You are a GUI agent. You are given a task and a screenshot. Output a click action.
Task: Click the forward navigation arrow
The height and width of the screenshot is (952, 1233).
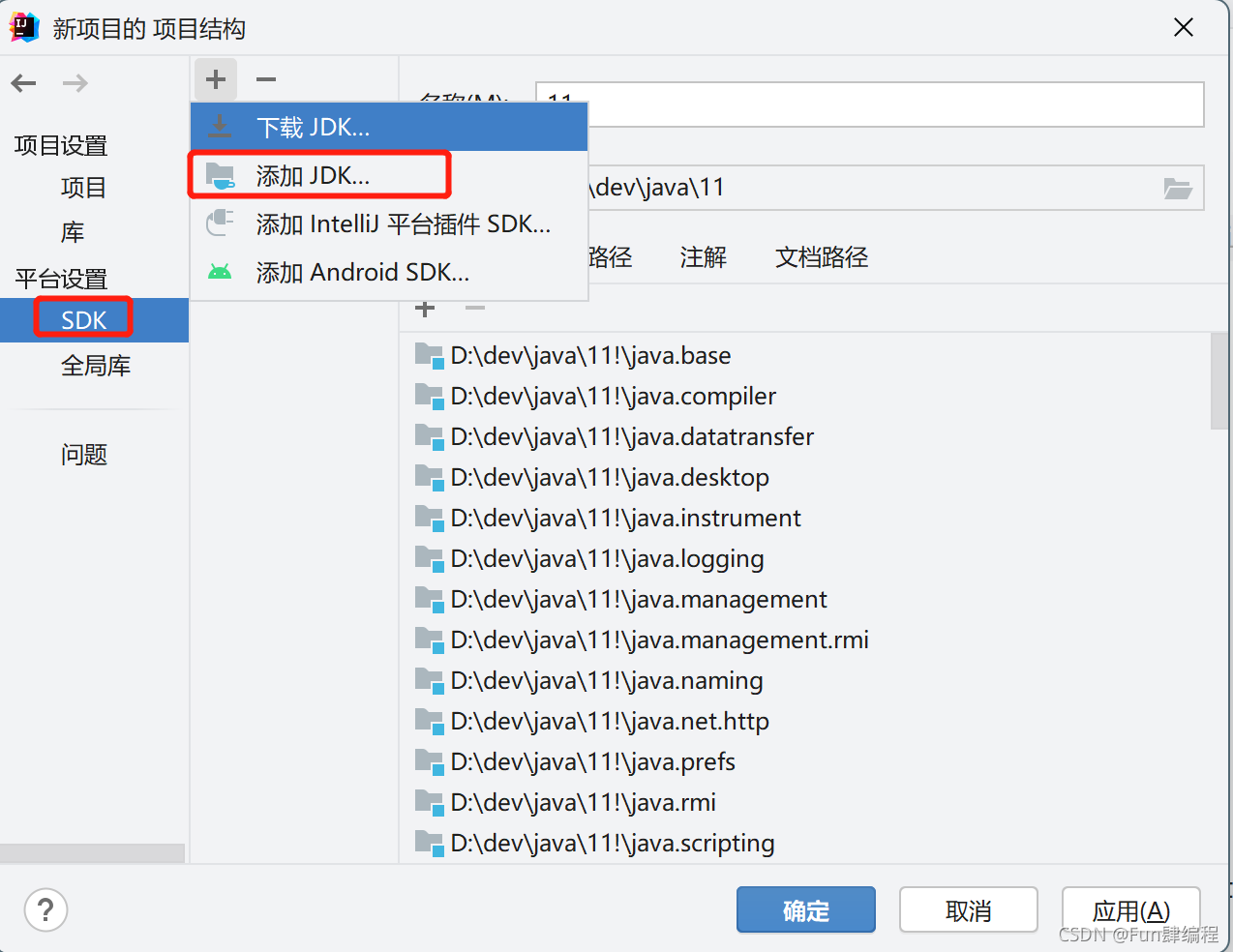point(75,83)
